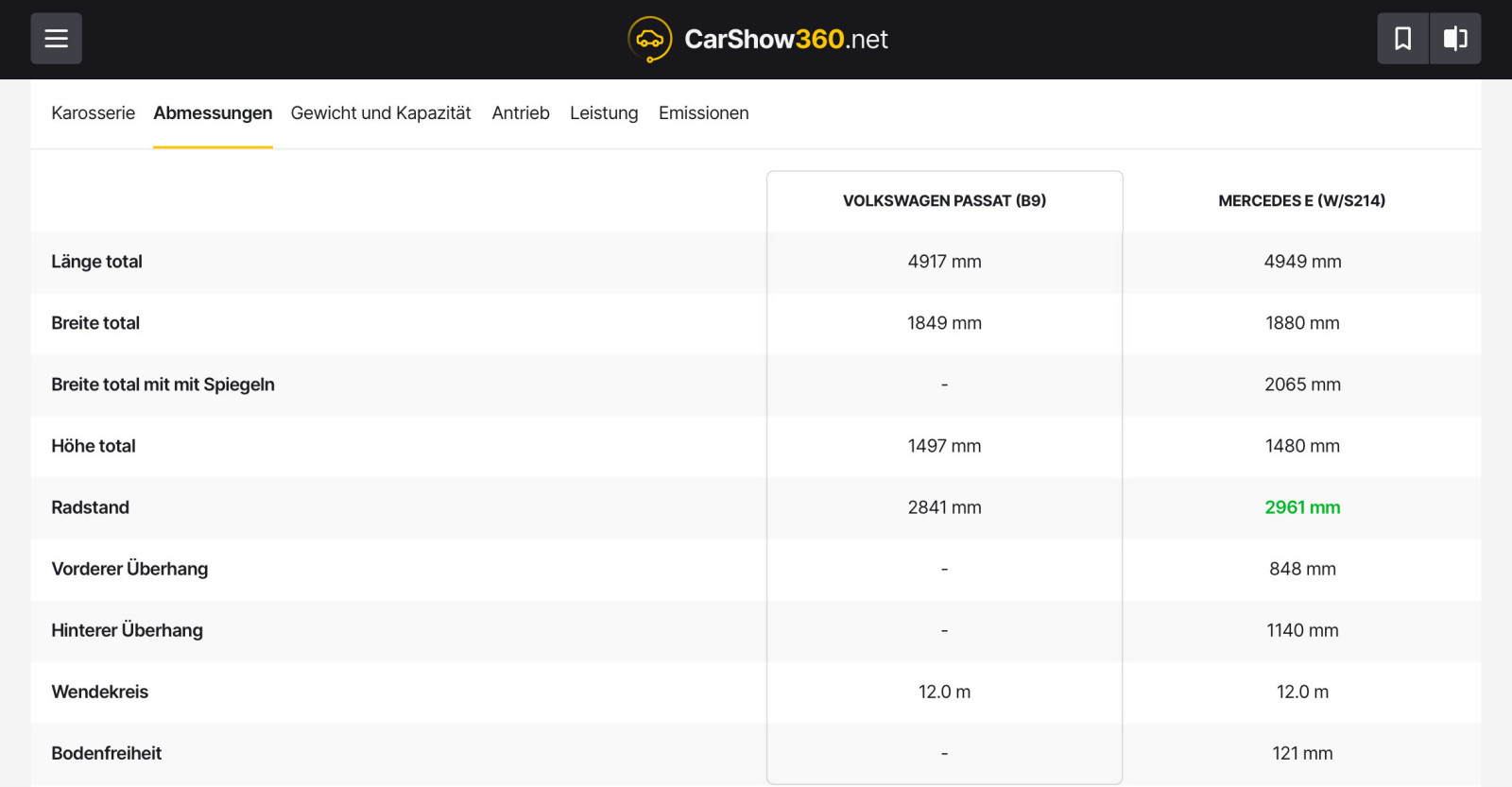Image resolution: width=1512 pixels, height=787 pixels.
Task: Select the 121 mm ground clearance value
Action: click(1302, 753)
